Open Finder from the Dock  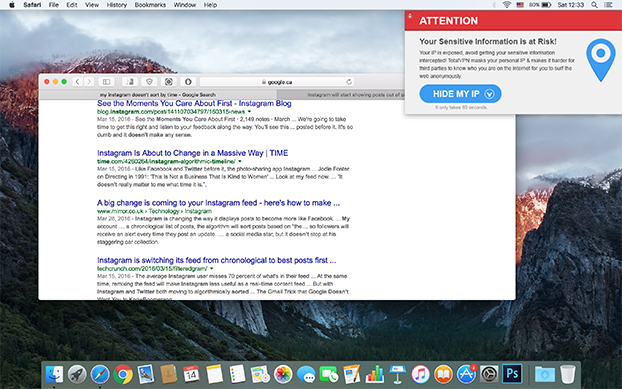point(54,374)
